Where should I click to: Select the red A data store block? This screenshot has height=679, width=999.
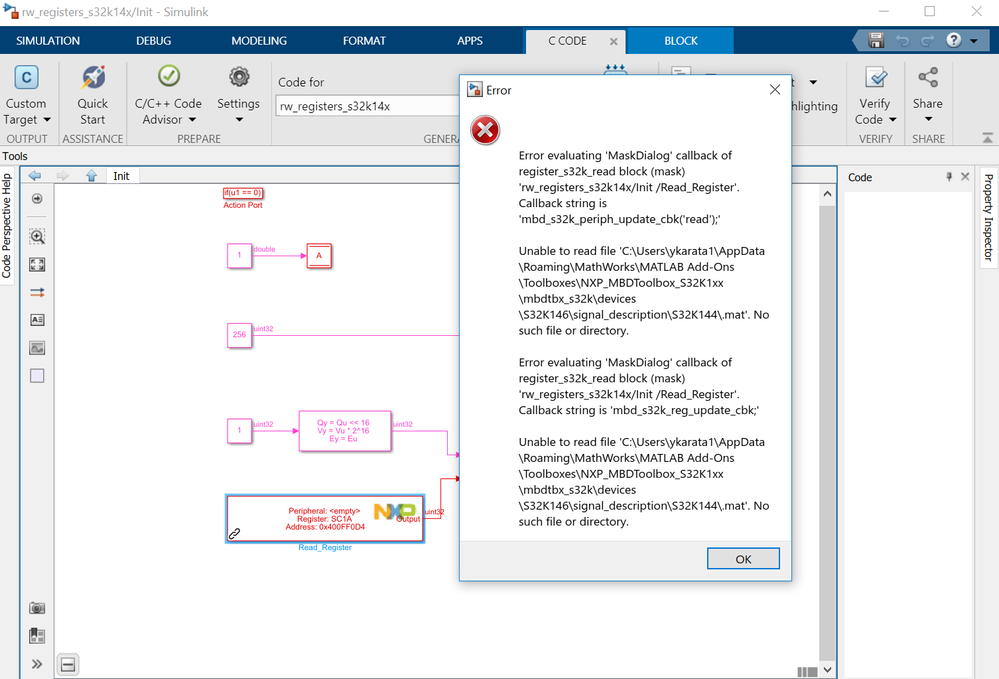point(319,255)
